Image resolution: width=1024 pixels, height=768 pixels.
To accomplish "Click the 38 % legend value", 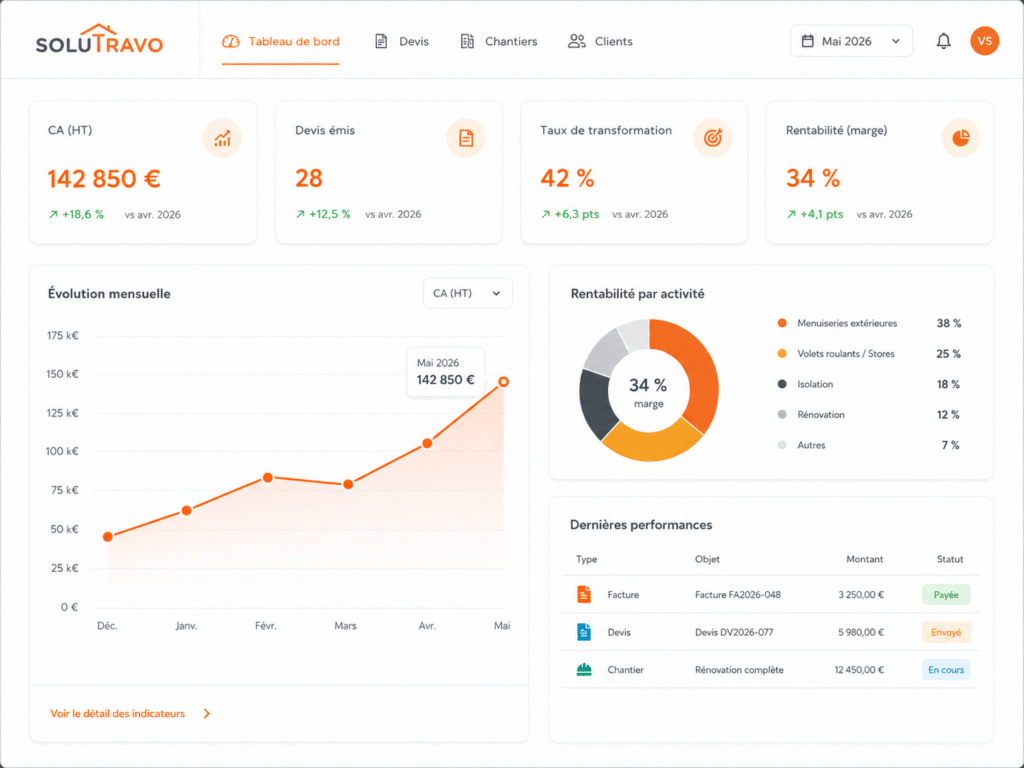I will [949, 323].
